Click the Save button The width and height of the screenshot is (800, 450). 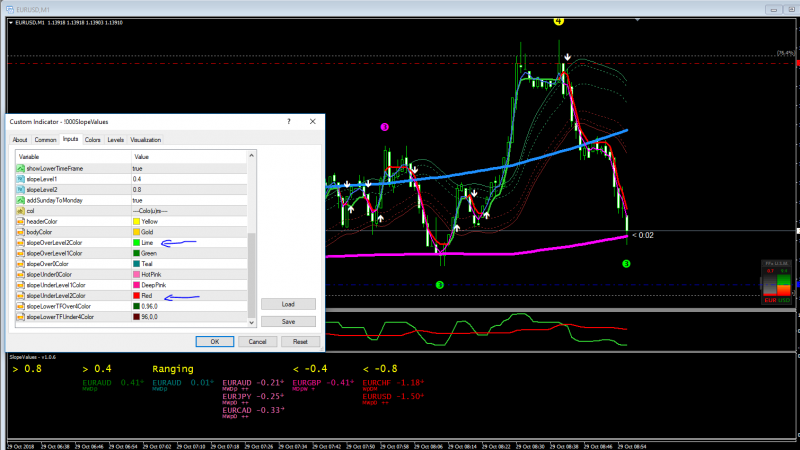coord(288,322)
